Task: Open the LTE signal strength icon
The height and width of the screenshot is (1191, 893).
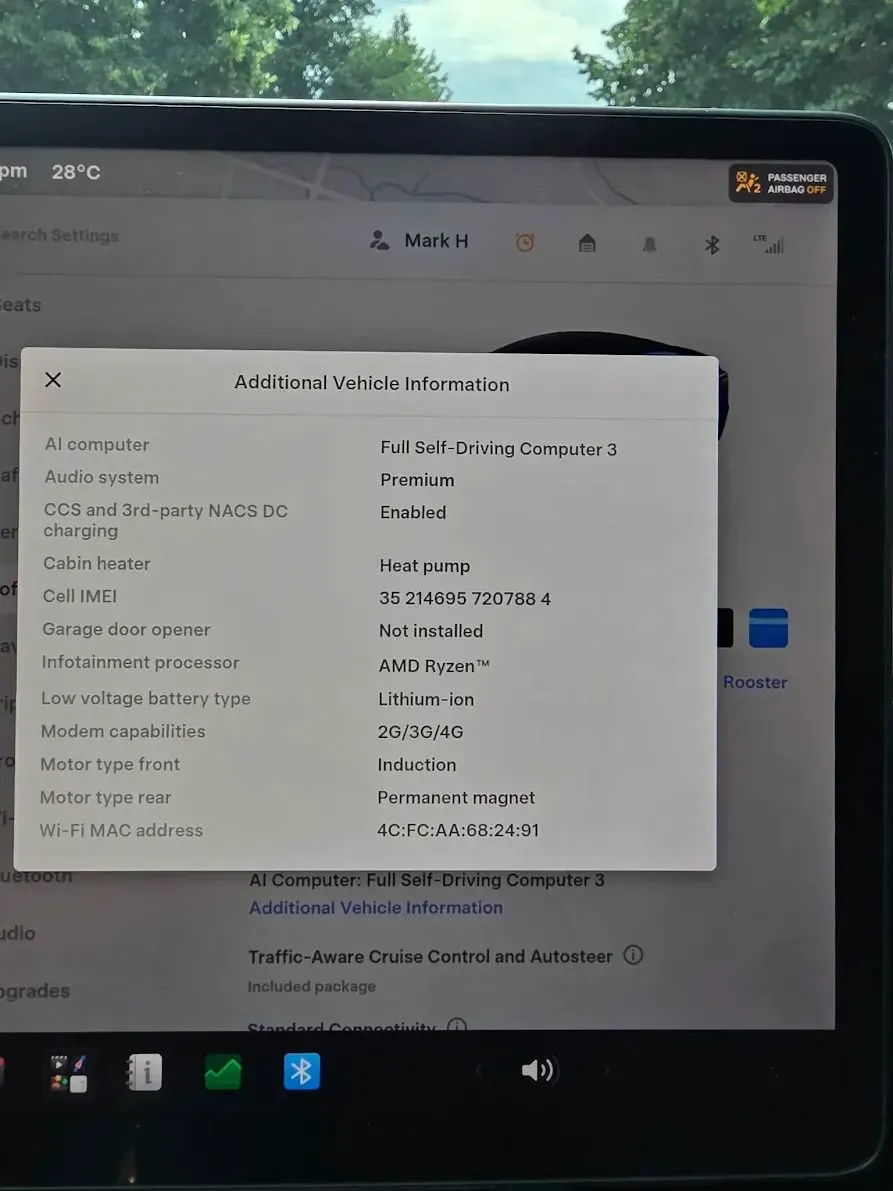Action: (x=768, y=244)
